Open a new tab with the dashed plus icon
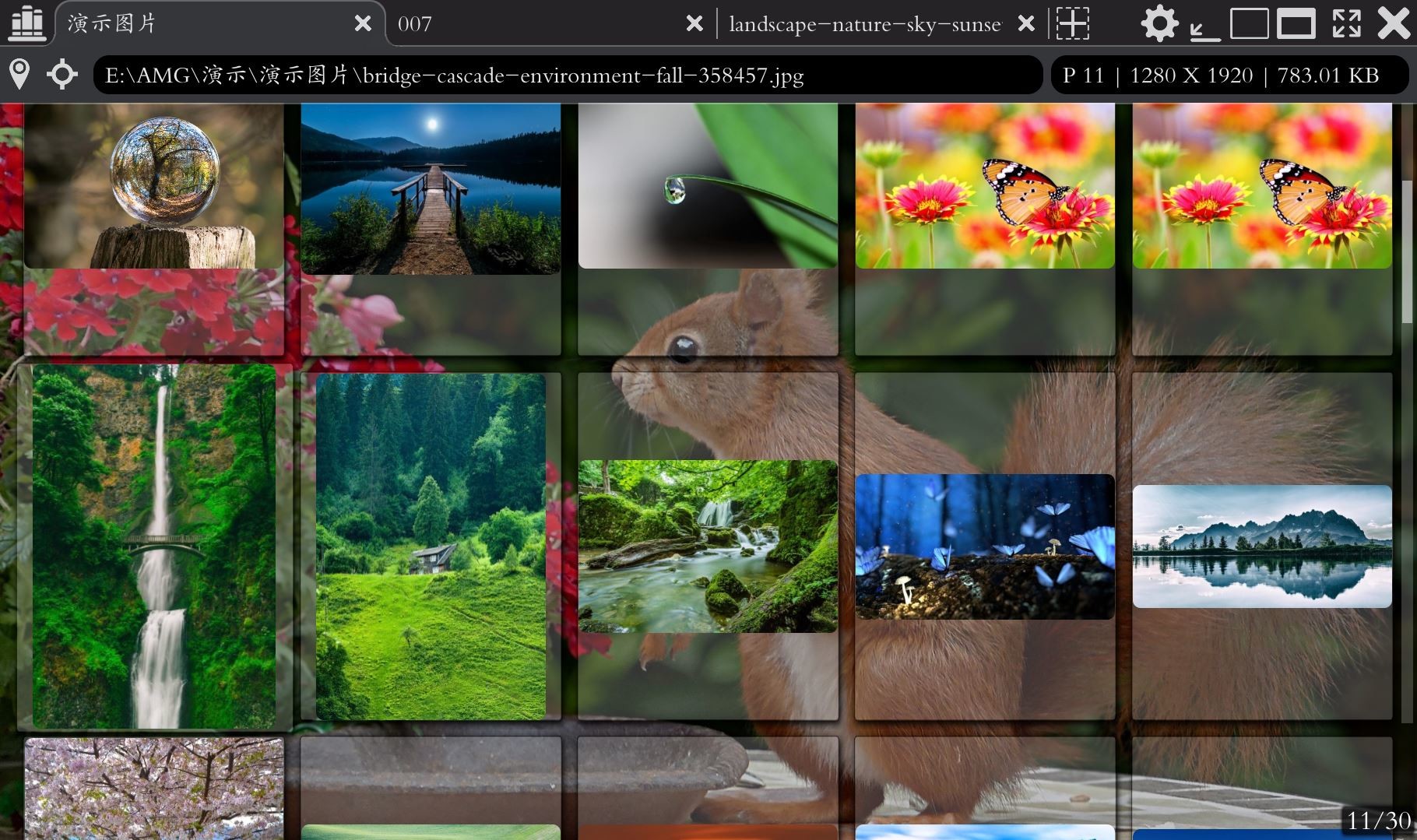Image resolution: width=1417 pixels, height=840 pixels. click(1072, 23)
